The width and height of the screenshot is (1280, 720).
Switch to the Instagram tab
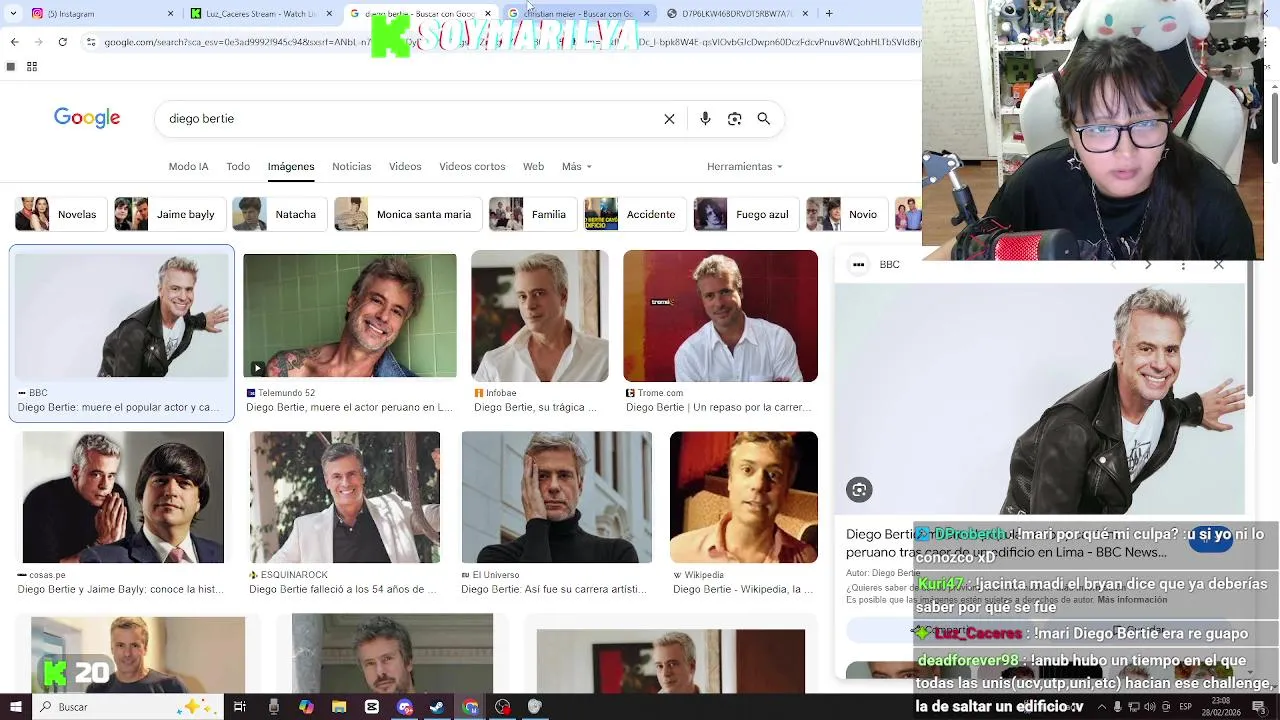pyautogui.click(x=100, y=13)
